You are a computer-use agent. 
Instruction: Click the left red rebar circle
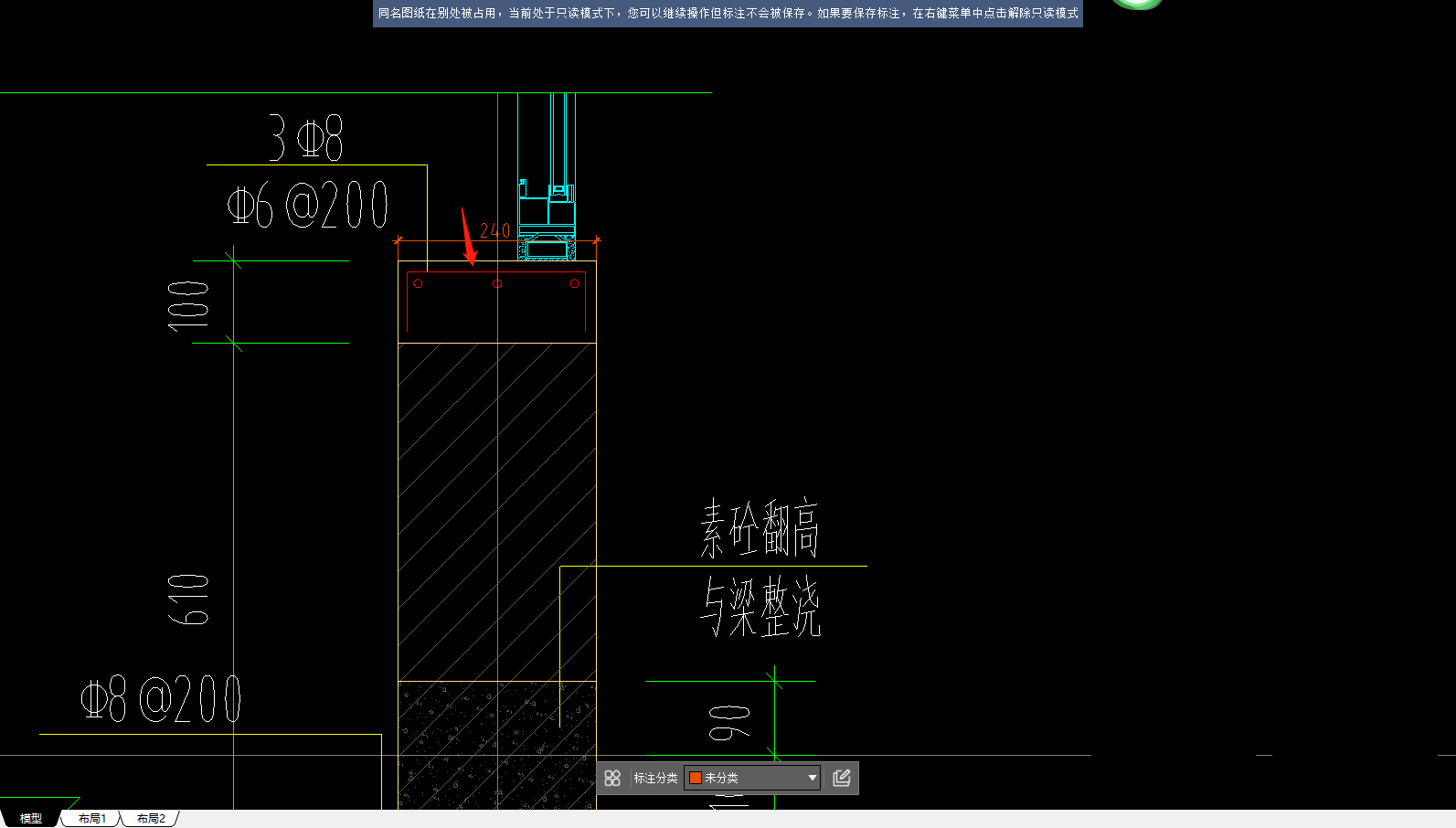coord(418,283)
